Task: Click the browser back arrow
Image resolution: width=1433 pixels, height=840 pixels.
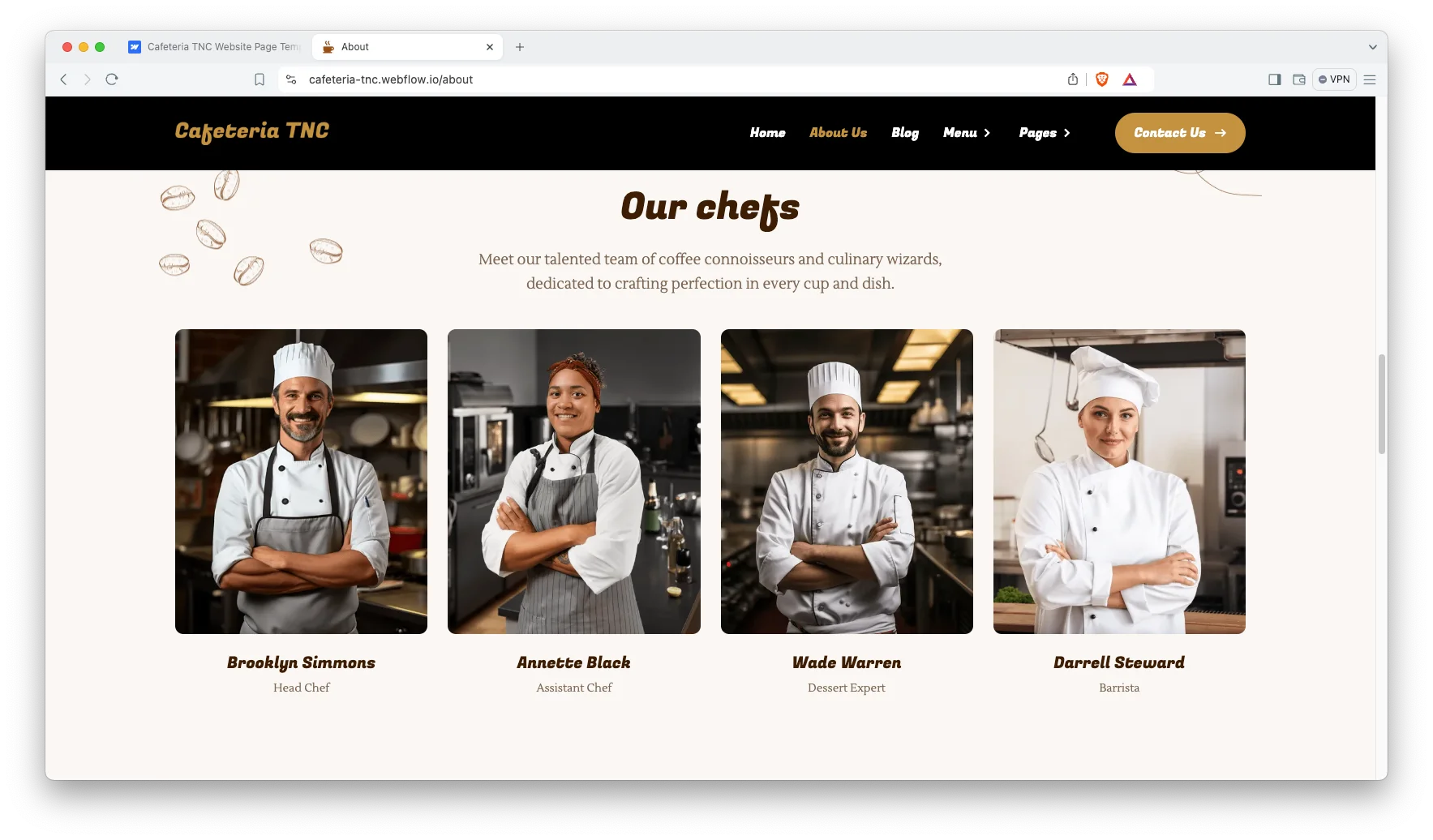Action: pos(63,79)
